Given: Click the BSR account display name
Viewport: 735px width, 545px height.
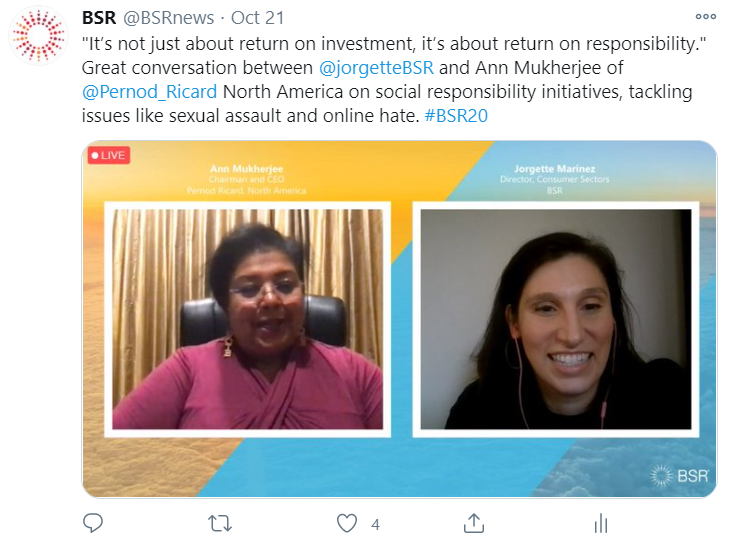Looking at the screenshot, I should coord(98,18).
